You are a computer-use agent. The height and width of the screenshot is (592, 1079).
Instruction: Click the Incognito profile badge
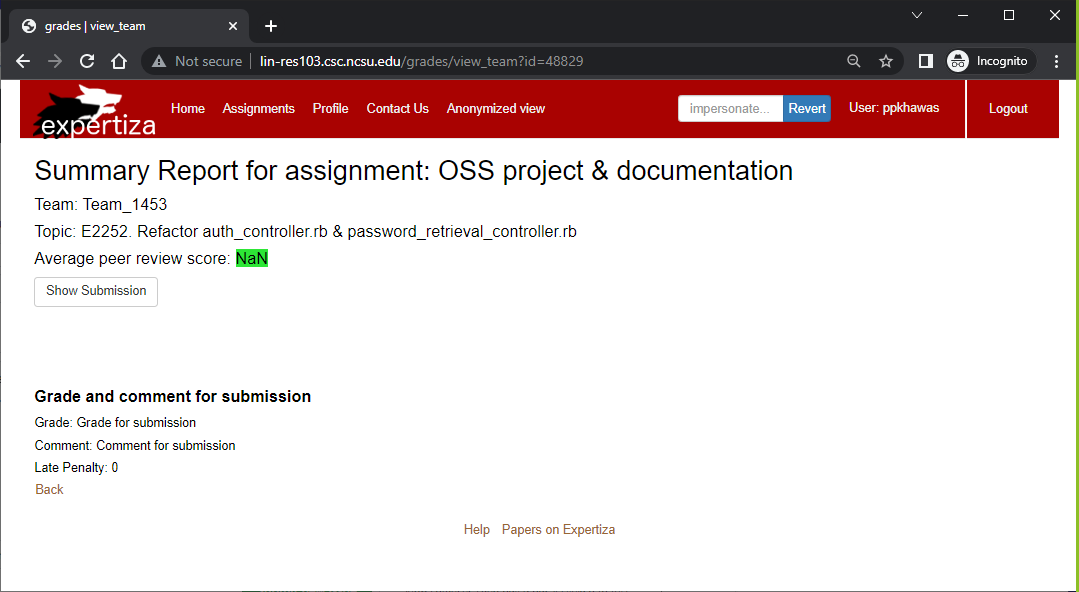(990, 61)
